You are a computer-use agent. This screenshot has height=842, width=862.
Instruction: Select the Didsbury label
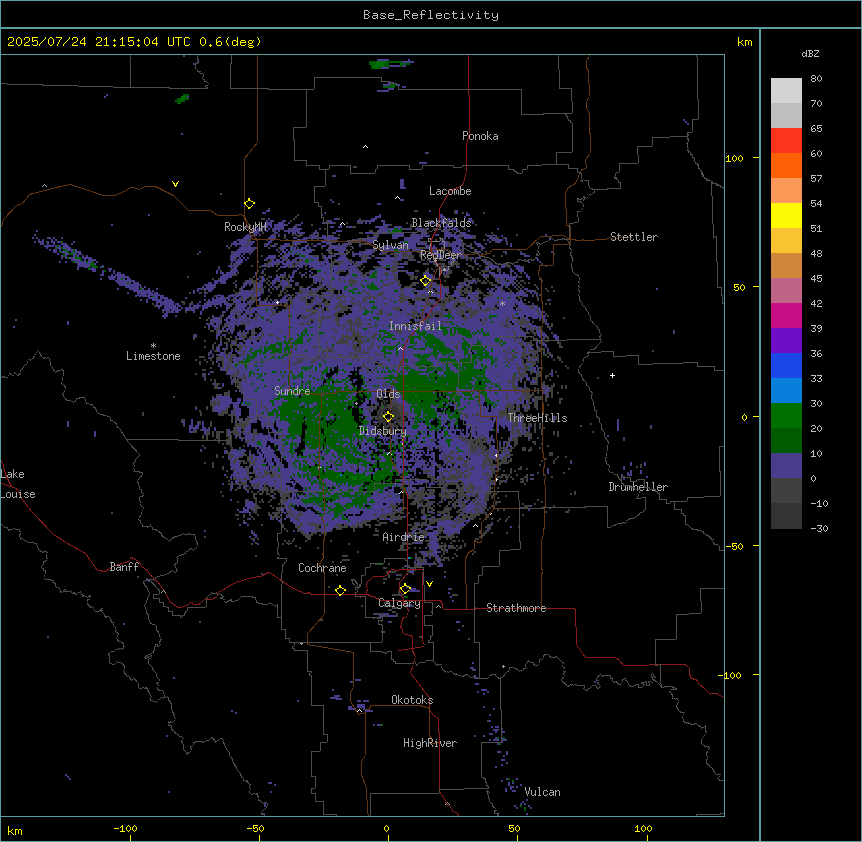[x=383, y=431]
